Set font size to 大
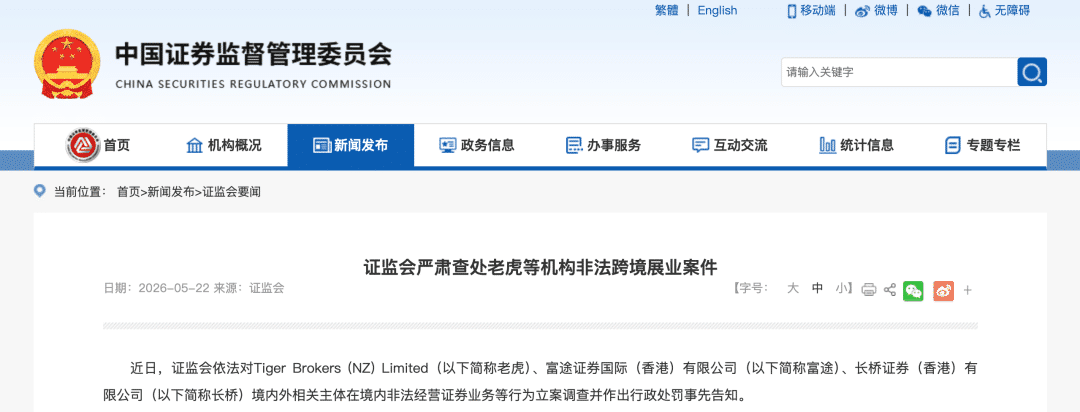 pos(793,289)
